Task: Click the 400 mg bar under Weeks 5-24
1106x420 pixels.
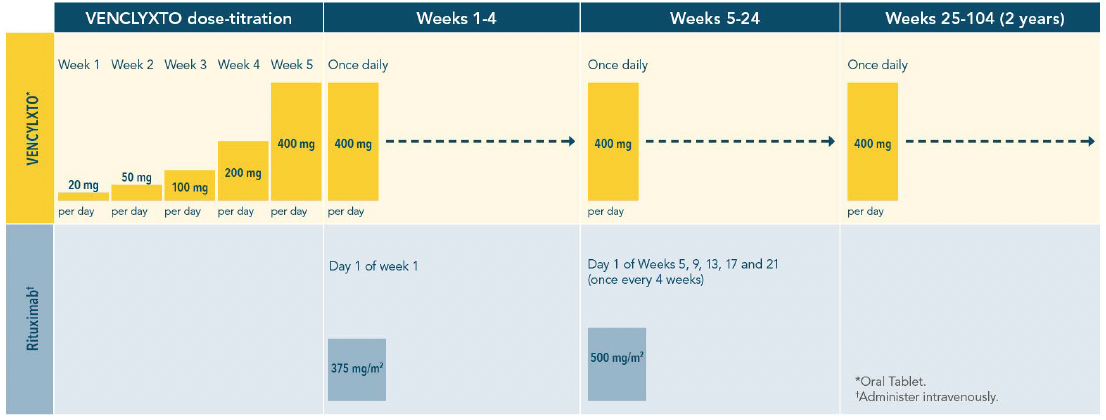Action: [613, 142]
